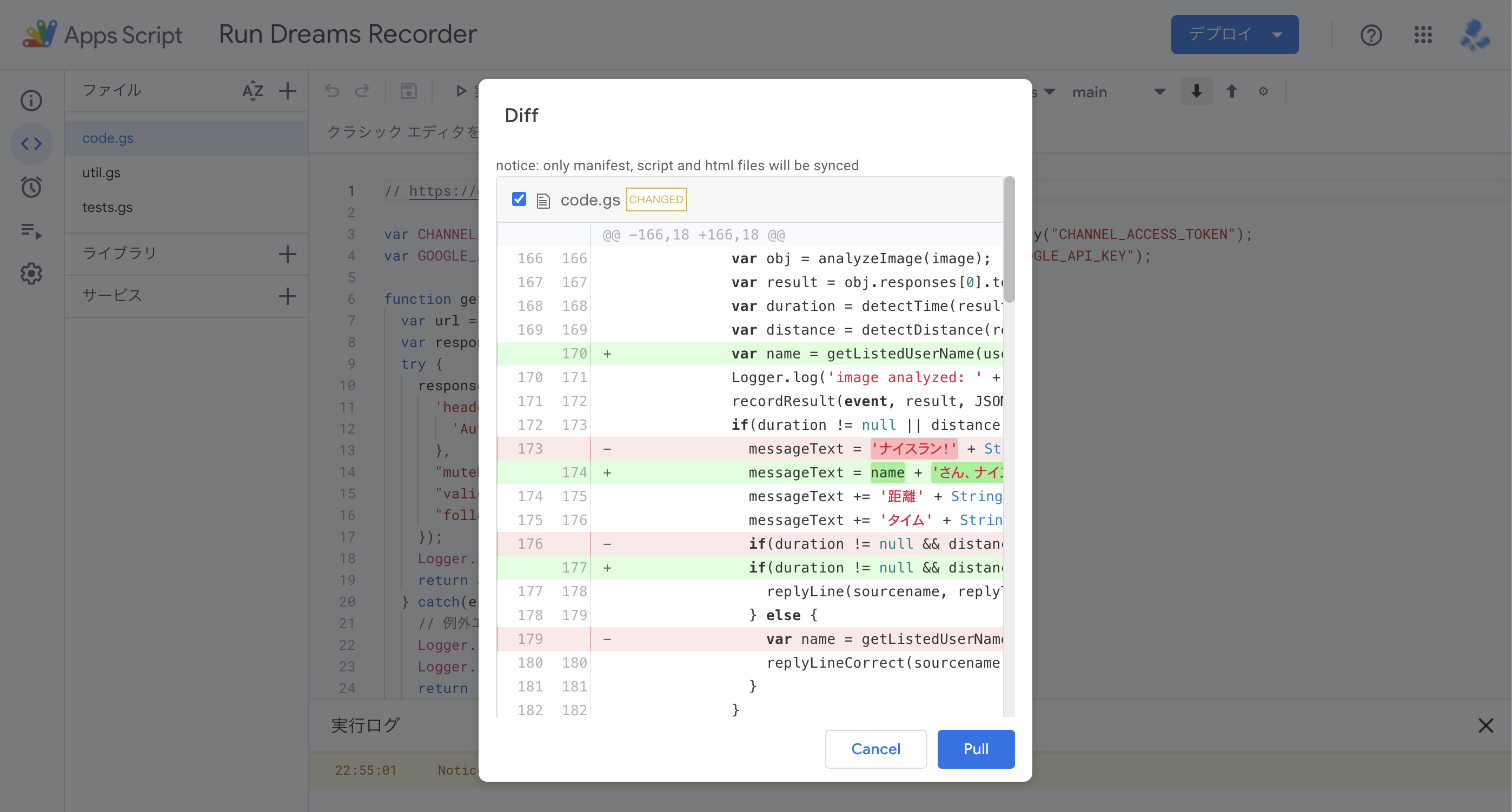1512x812 pixels.
Task: Click the pull down-arrow icon in toolbar
Action: point(1196,91)
